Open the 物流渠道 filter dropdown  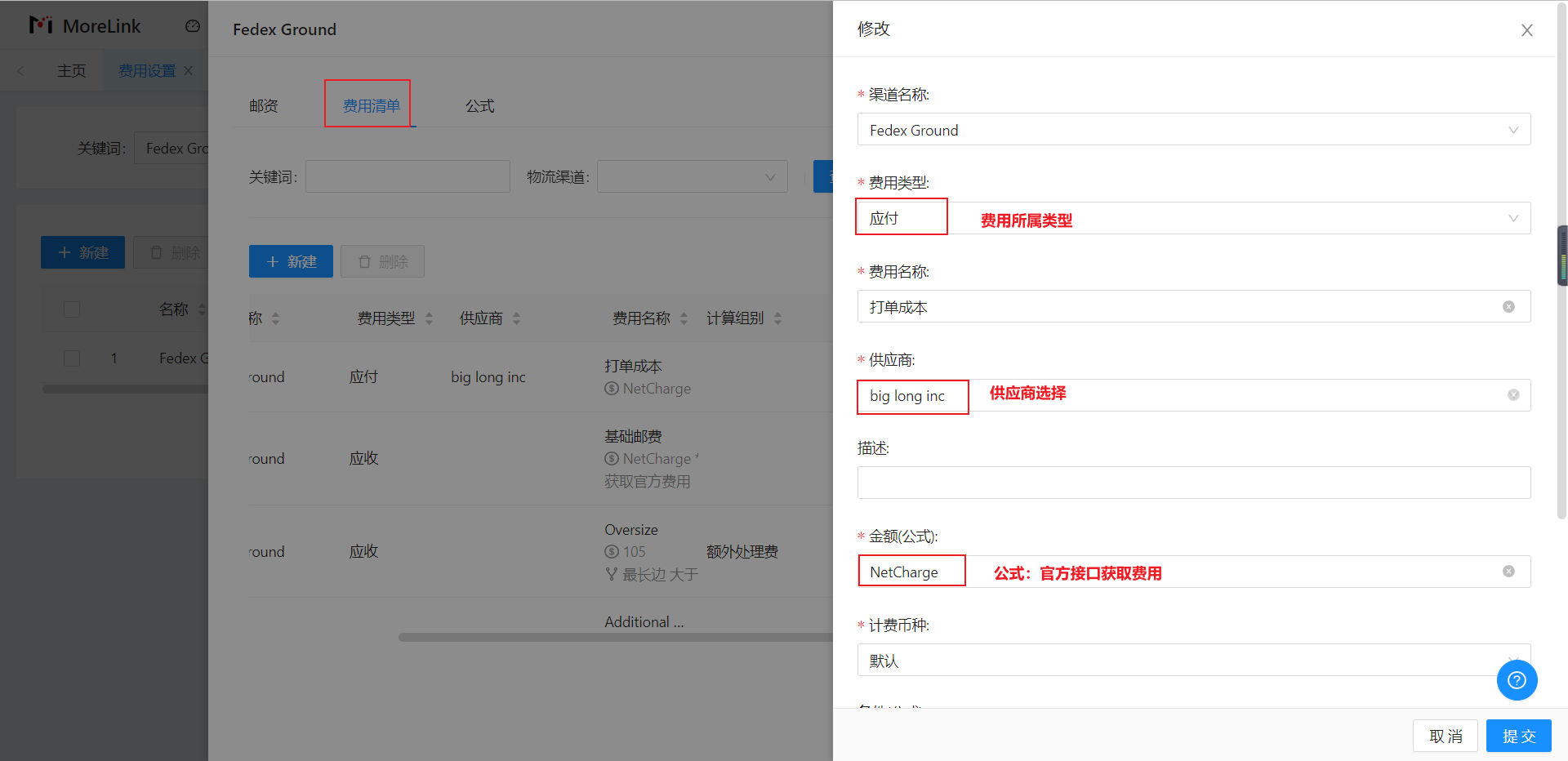(692, 177)
